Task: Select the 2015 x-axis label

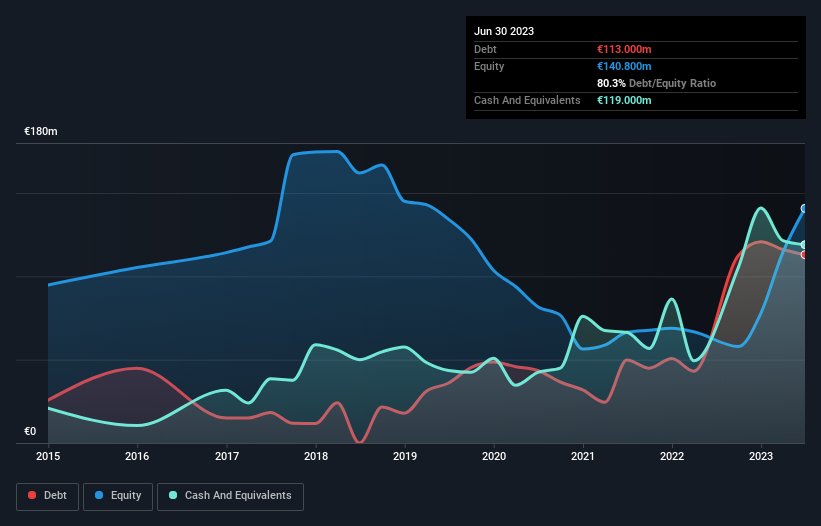Action: tap(48, 456)
